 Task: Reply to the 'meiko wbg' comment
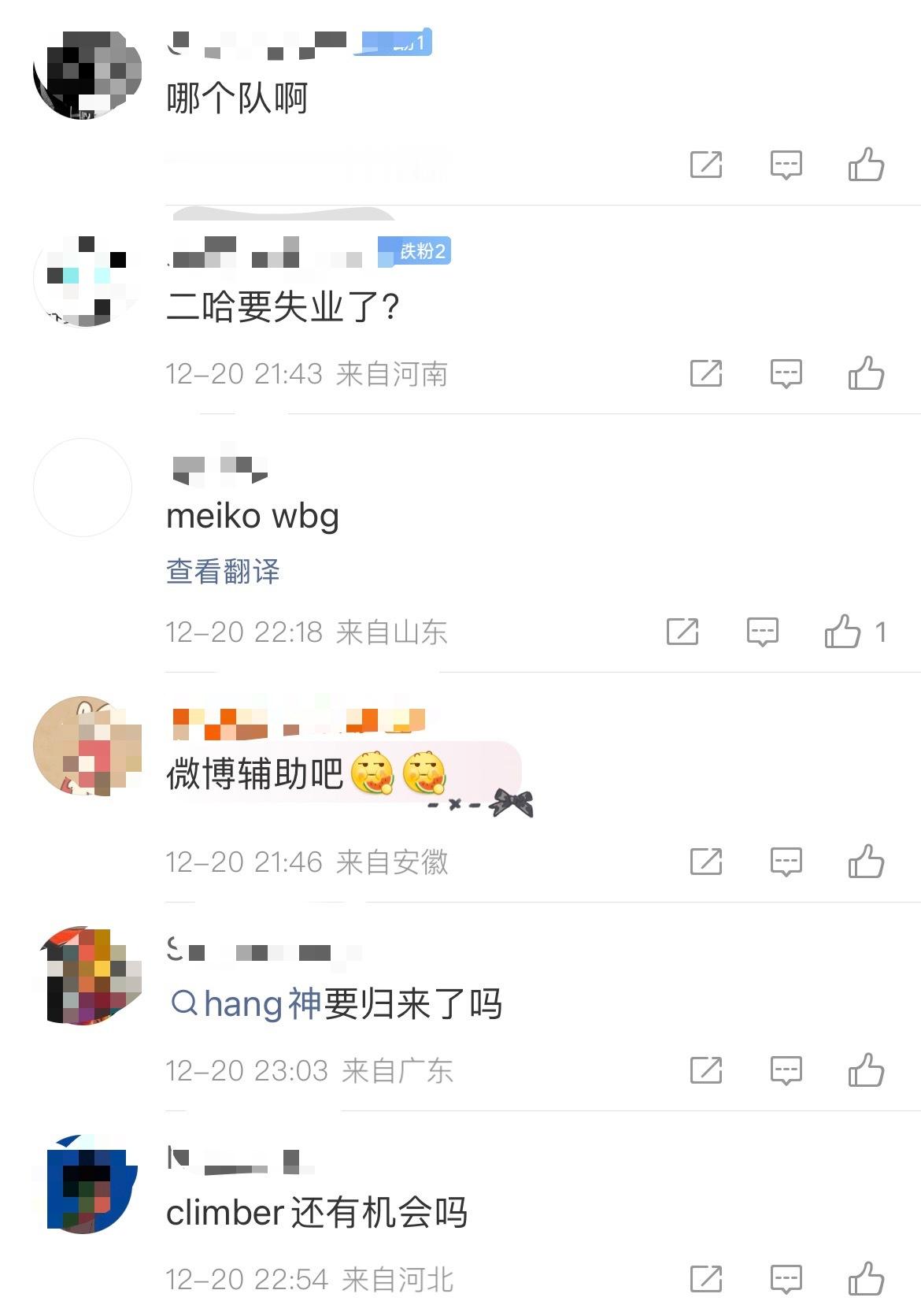762,632
